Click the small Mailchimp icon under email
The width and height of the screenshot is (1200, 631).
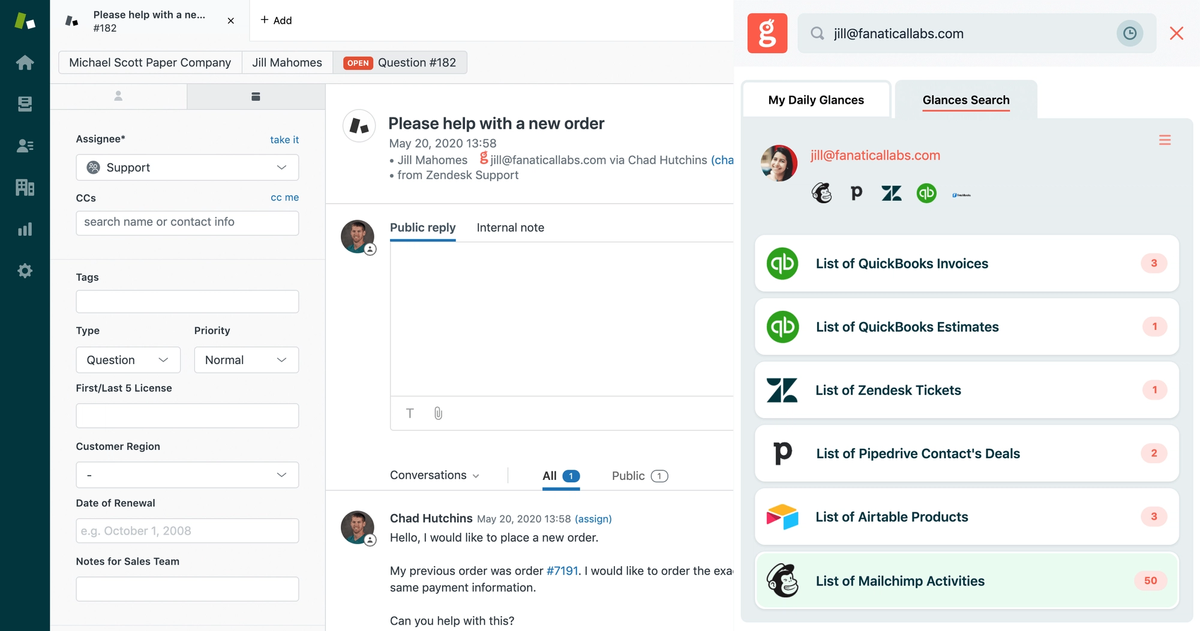point(822,193)
